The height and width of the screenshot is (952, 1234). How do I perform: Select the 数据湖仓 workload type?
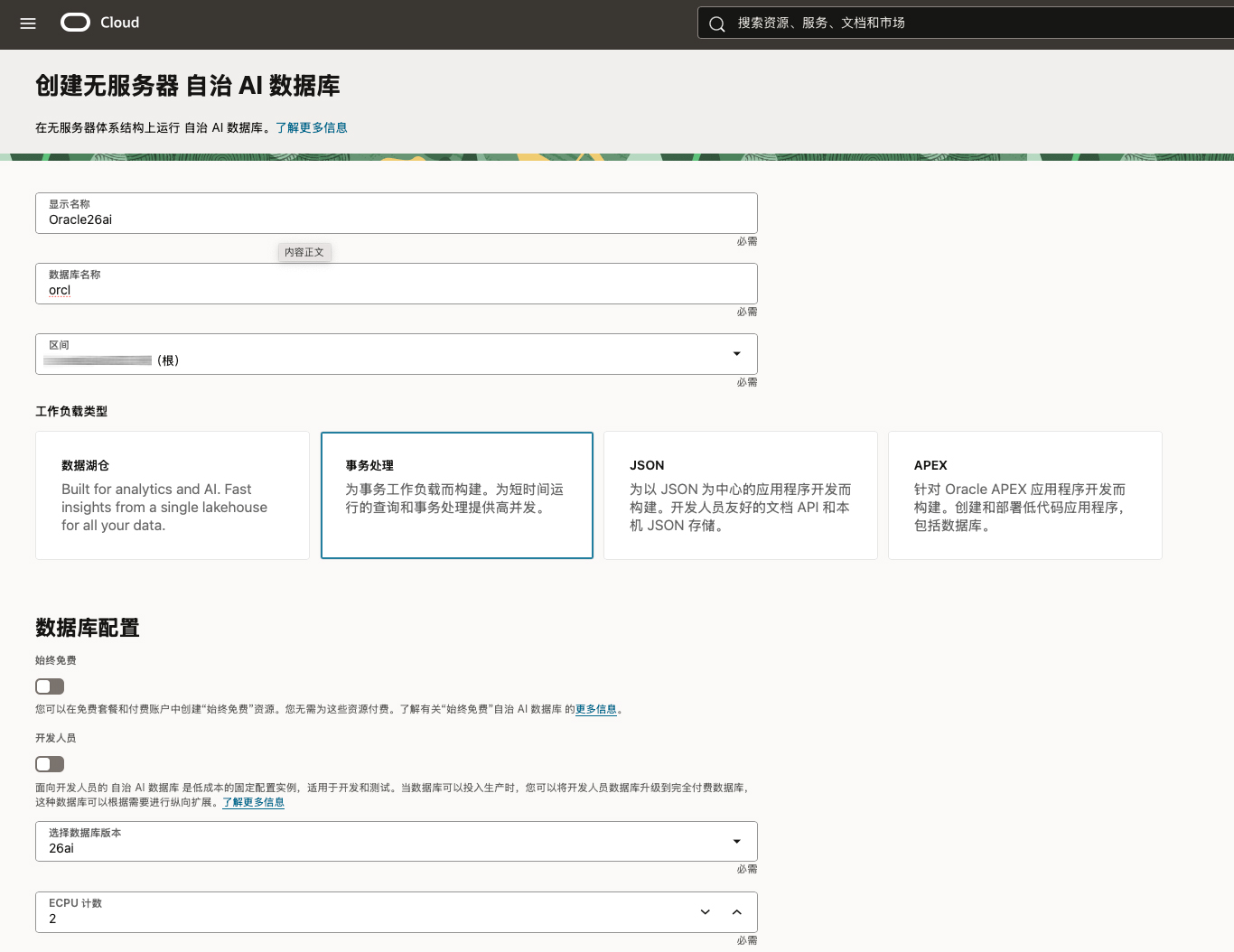[x=172, y=495]
